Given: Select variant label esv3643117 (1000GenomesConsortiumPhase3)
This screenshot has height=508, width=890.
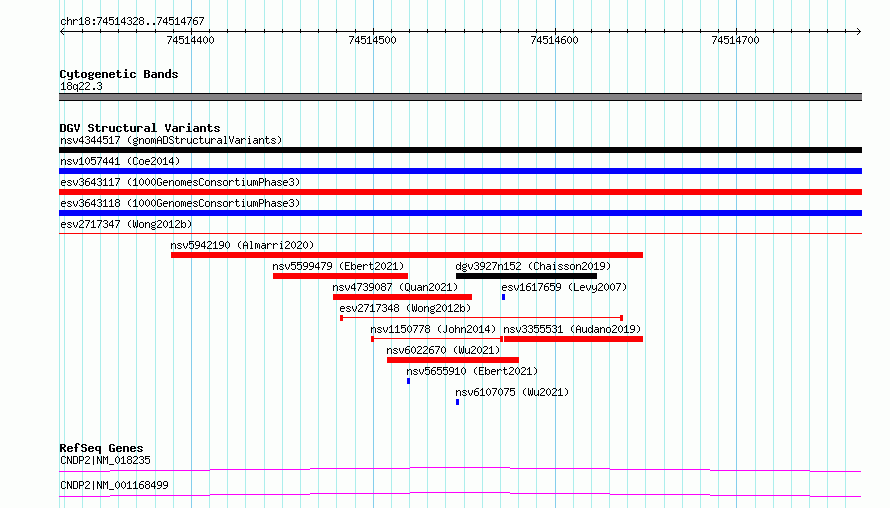Looking at the screenshot, I should point(180,182).
